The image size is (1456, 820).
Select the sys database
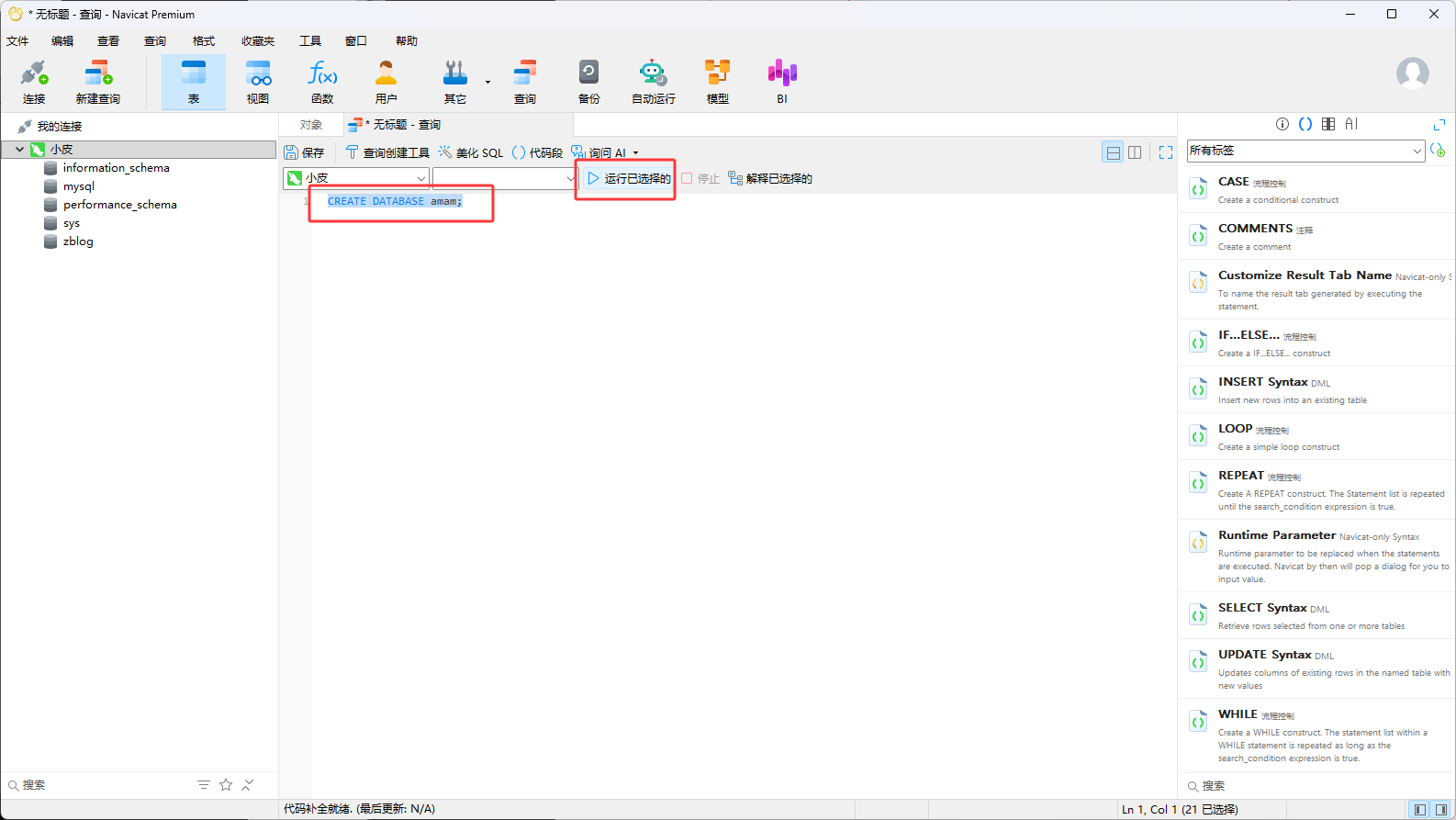tap(72, 223)
